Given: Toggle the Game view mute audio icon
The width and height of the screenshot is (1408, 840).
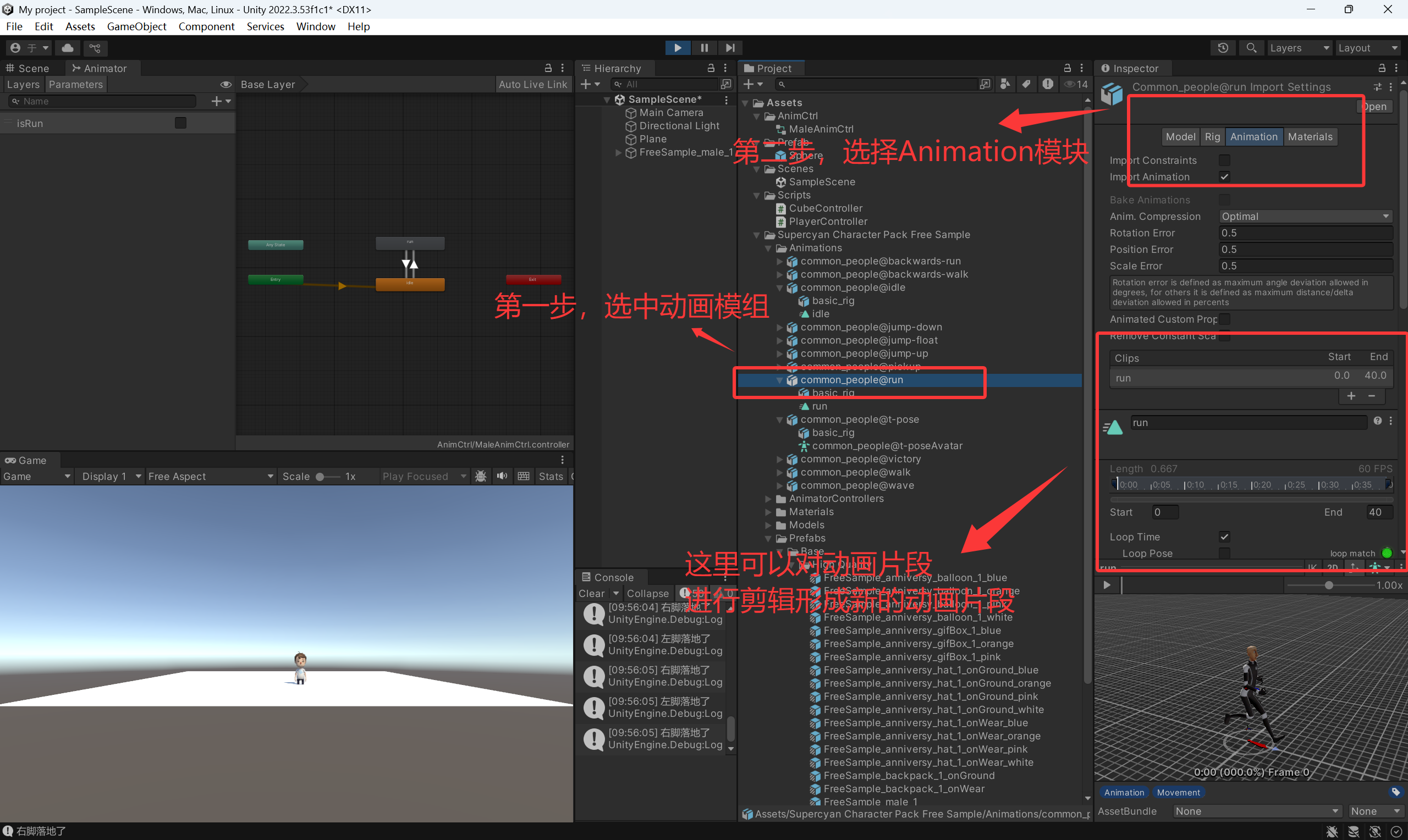Looking at the screenshot, I should (502, 476).
